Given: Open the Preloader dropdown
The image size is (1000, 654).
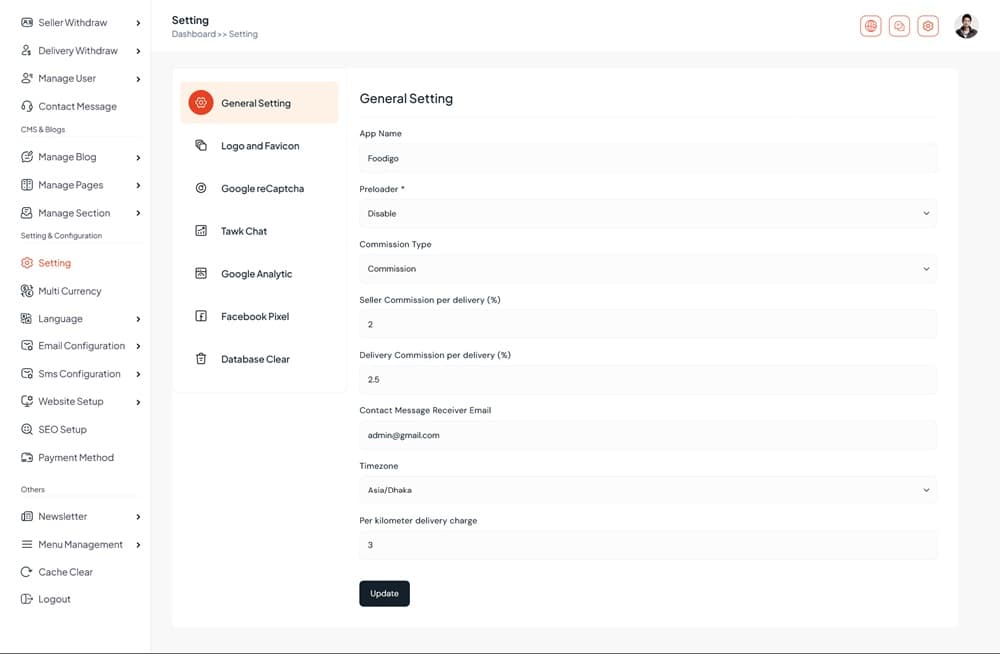Looking at the screenshot, I should (x=647, y=213).
